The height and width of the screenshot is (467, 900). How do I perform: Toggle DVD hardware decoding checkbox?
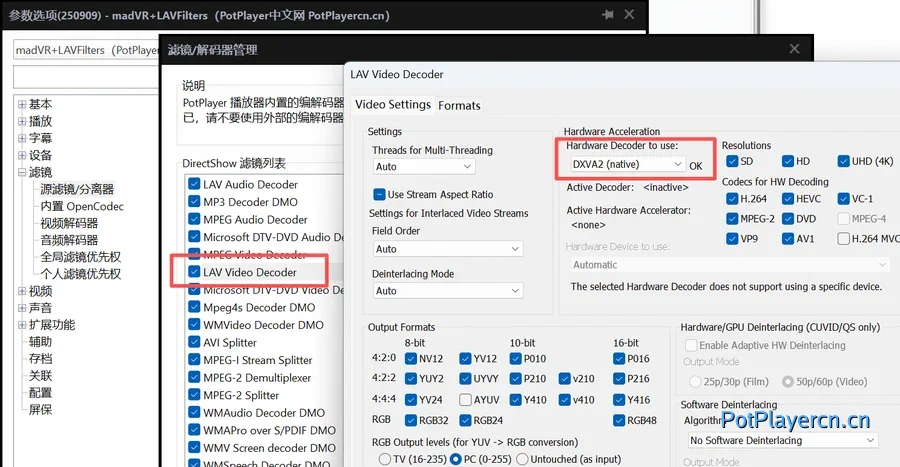point(788,219)
